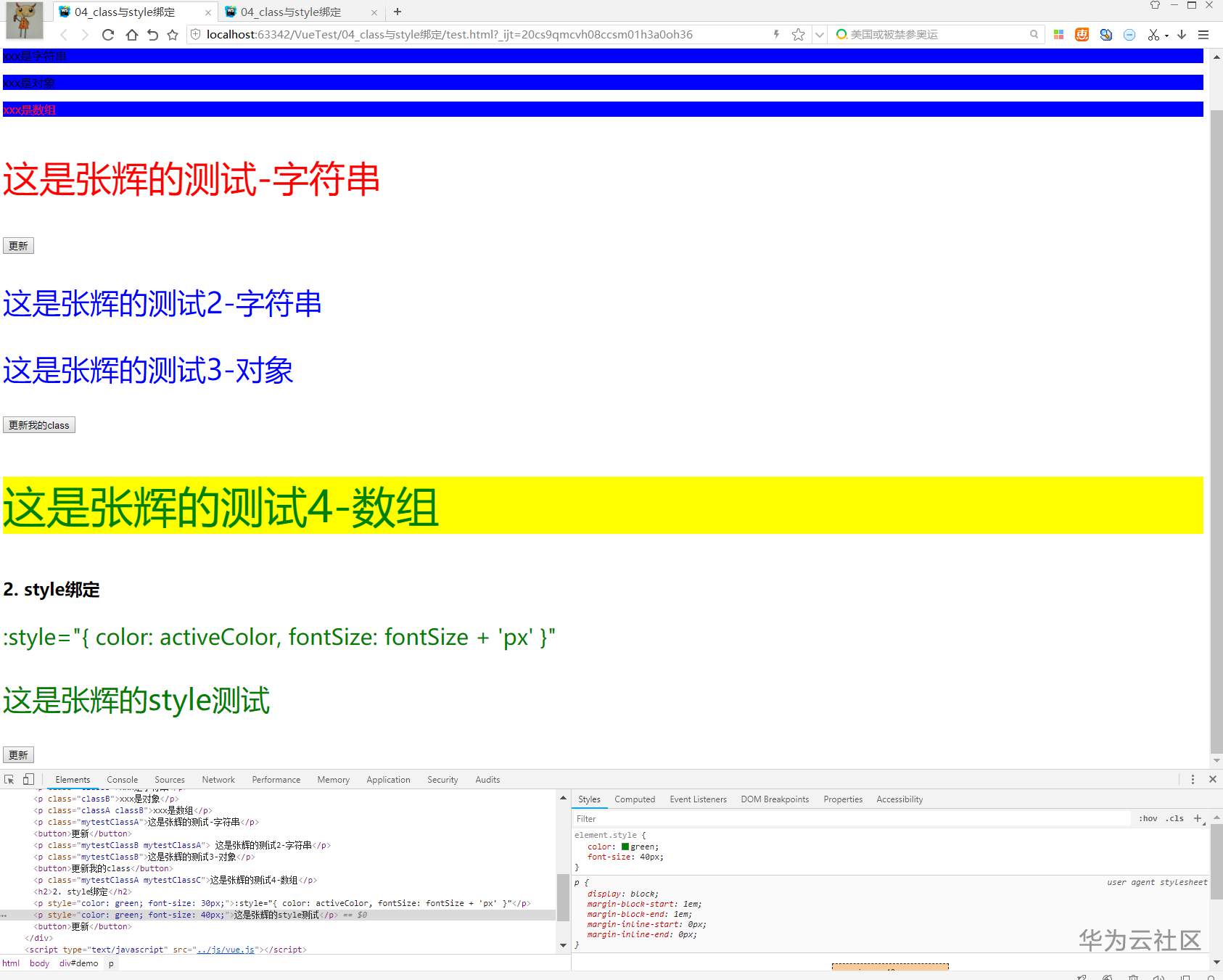1223x980 pixels.
Task: Bookmark the page with the address bar star
Action: pos(799,34)
